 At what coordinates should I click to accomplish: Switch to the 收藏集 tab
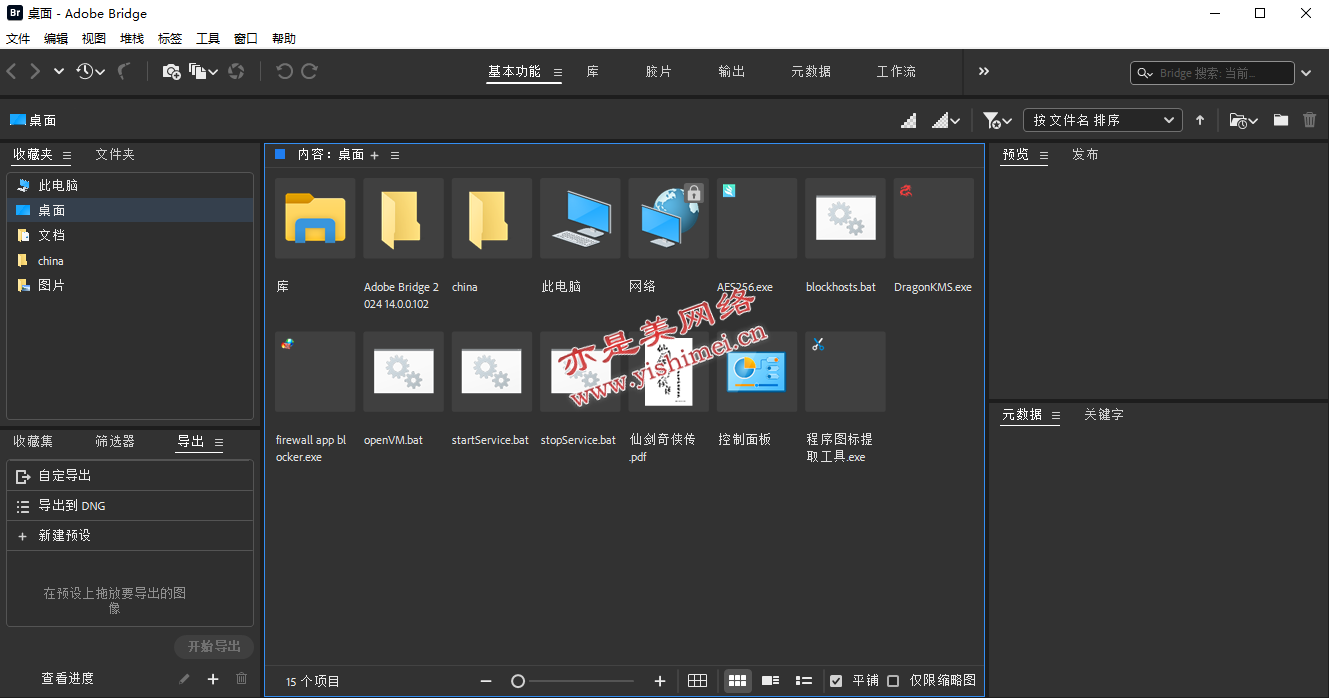coord(33,442)
